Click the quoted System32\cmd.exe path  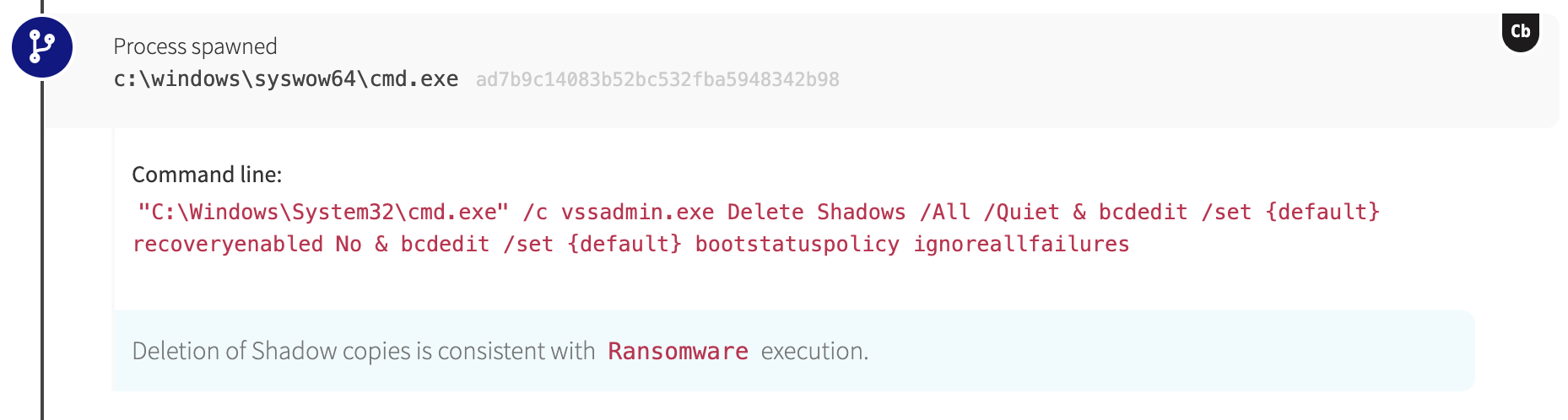pyautogui.click(x=323, y=212)
